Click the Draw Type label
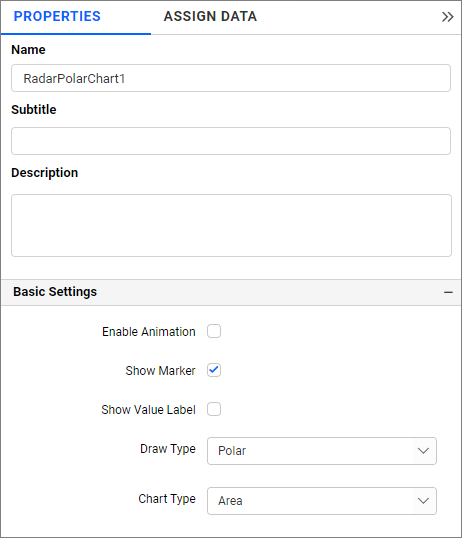The height and width of the screenshot is (538, 462). tap(168, 449)
